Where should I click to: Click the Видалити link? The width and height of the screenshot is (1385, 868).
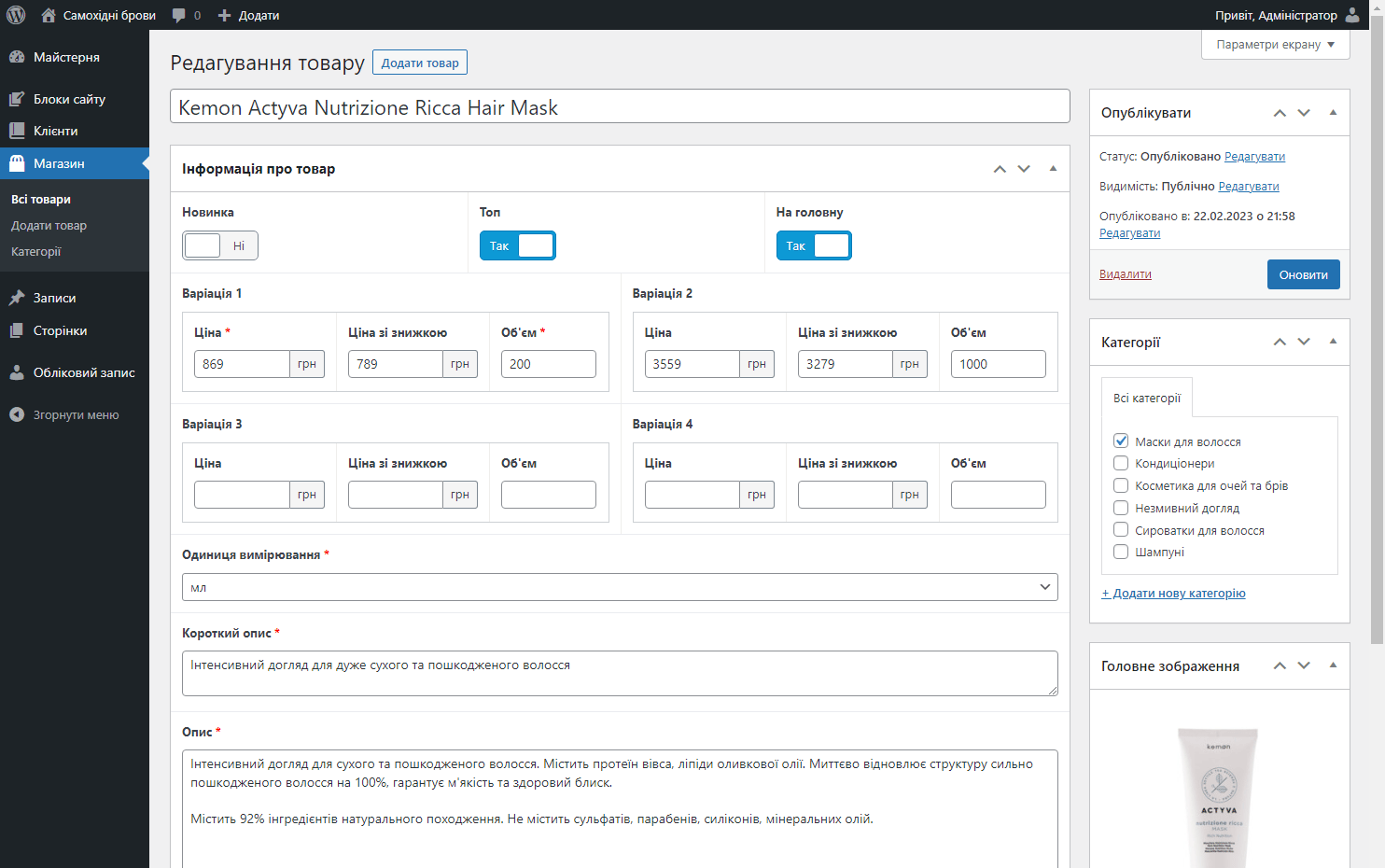(x=1125, y=273)
